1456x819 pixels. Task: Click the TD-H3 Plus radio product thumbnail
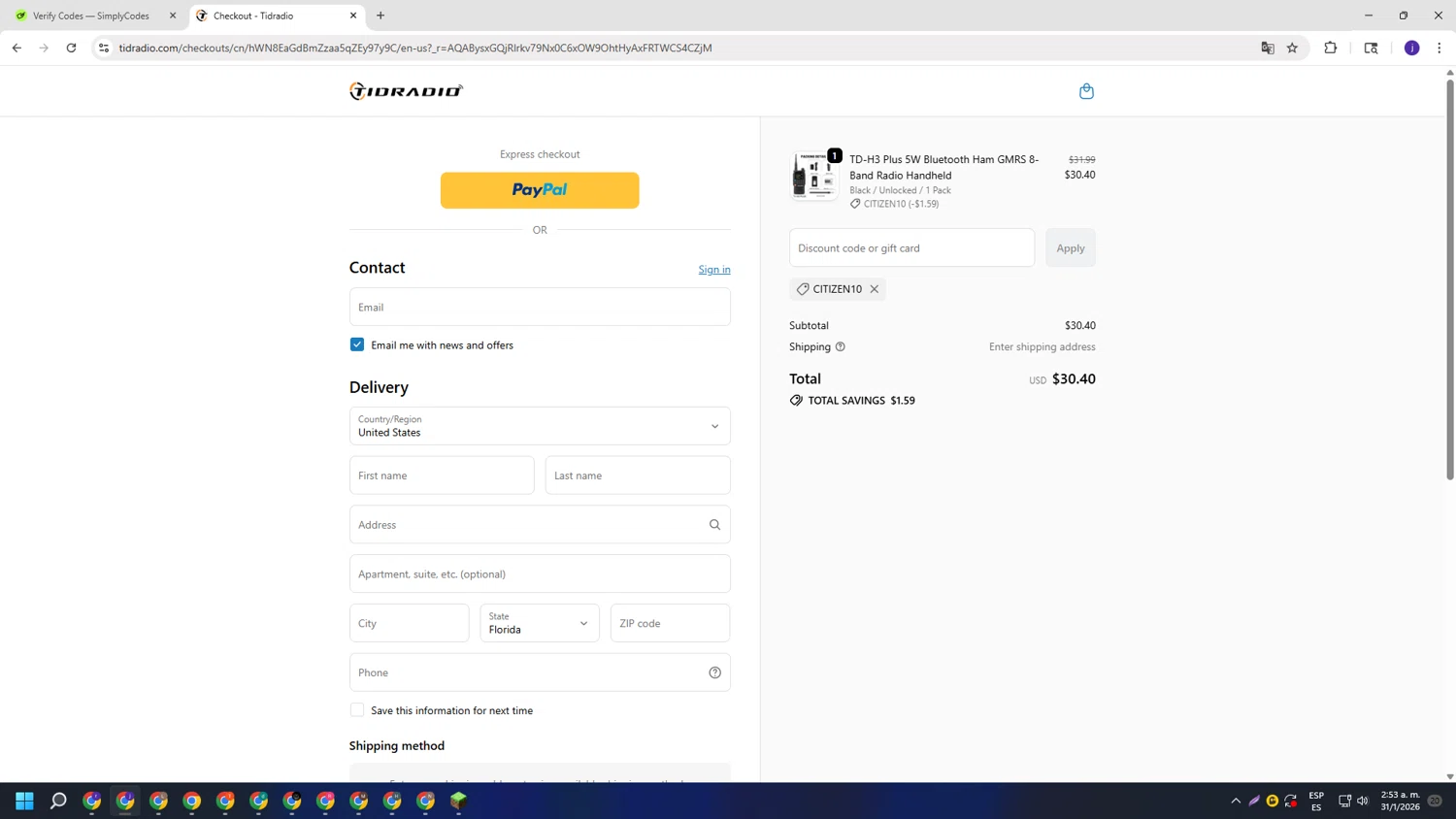[814, 176]
